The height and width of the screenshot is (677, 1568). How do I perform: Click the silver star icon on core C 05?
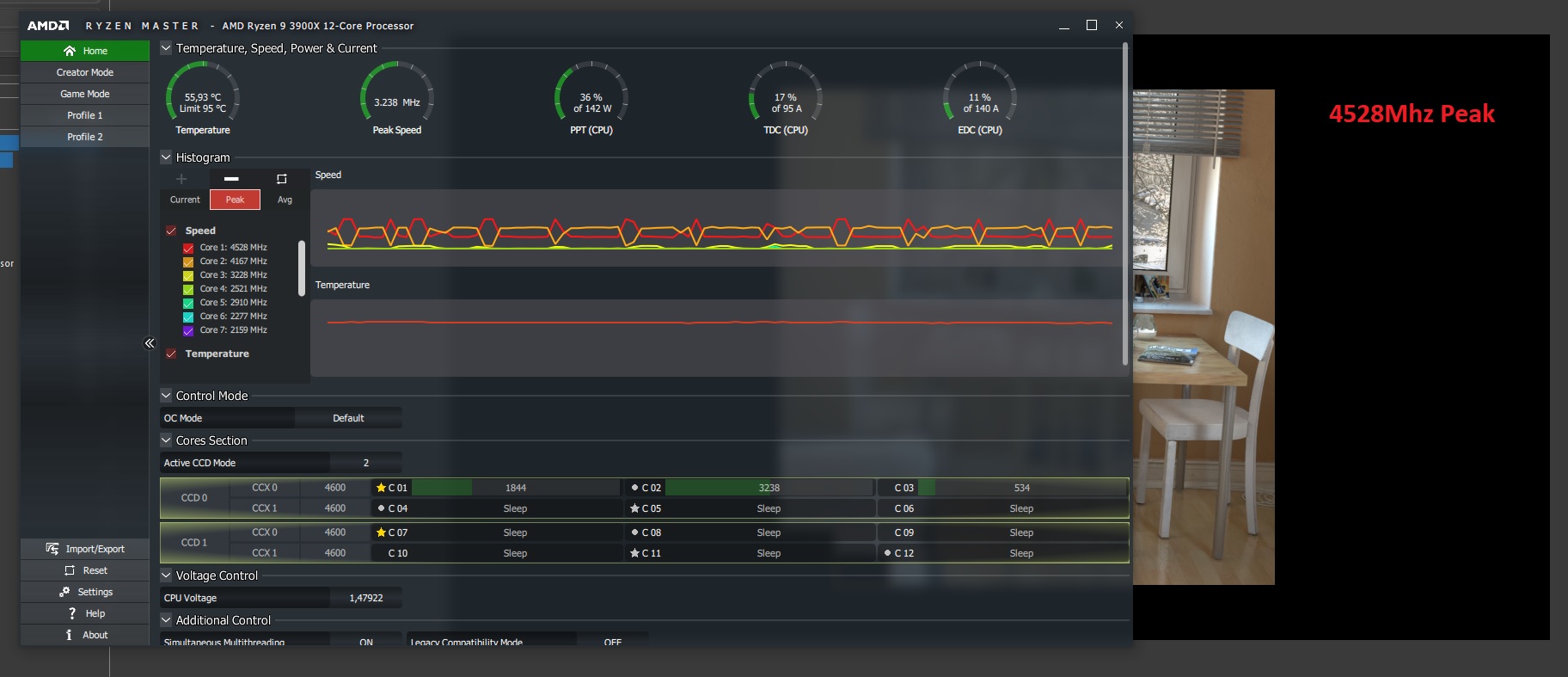click(x=634, y=508)
